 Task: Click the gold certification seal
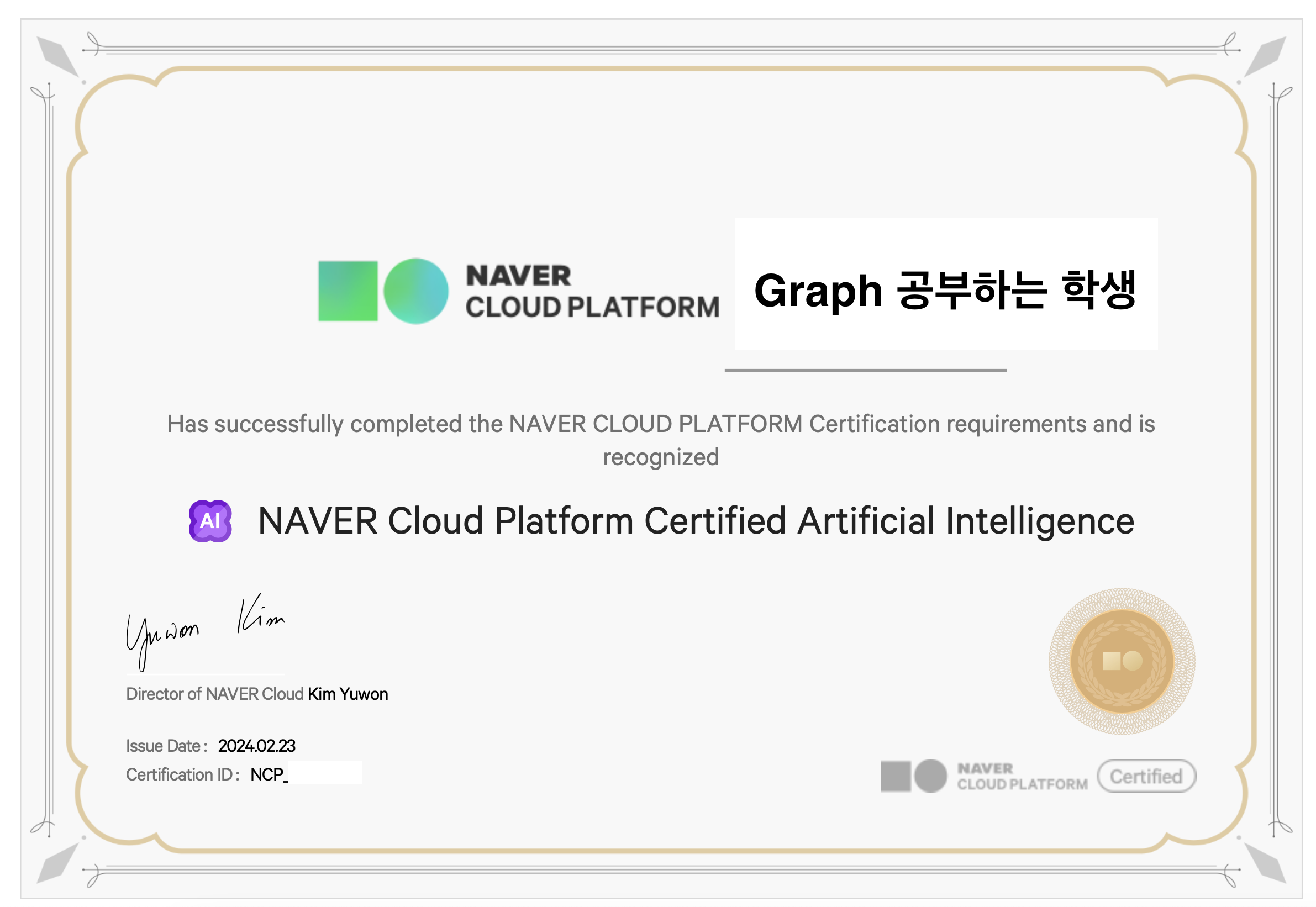[1121, 661]
